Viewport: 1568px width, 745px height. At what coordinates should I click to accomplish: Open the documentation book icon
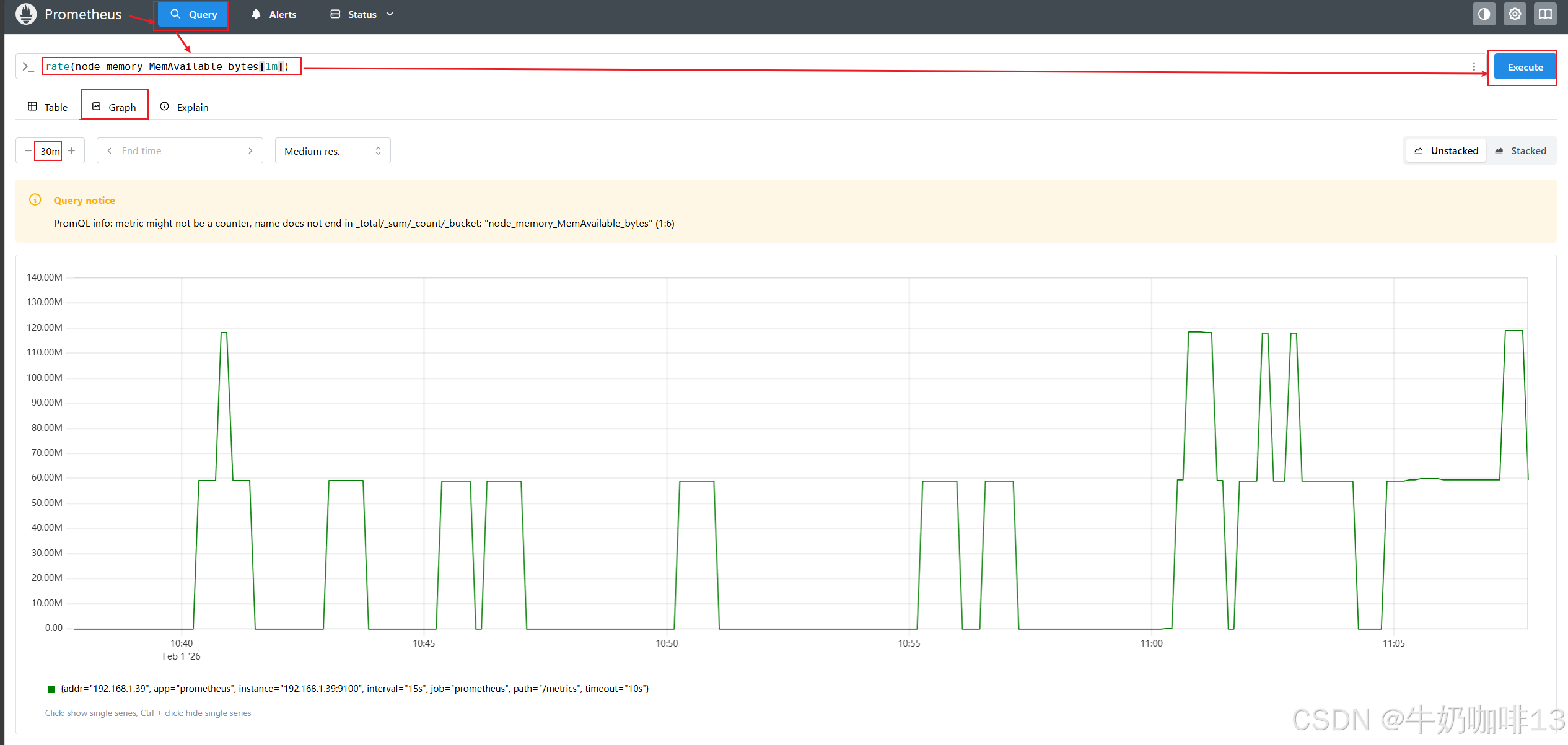[1545, 14]
